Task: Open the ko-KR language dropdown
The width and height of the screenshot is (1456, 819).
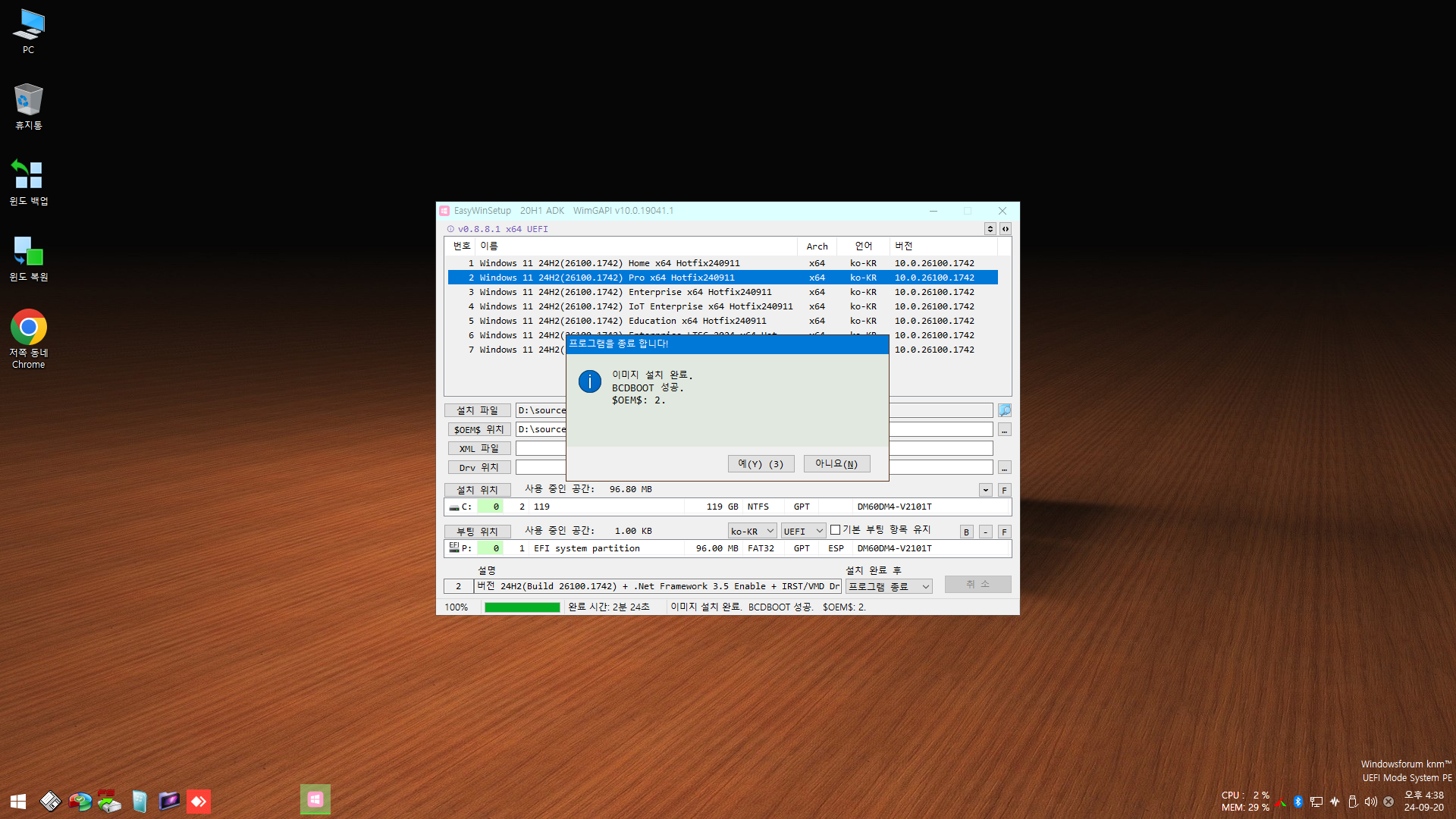Action: (752, 531)
